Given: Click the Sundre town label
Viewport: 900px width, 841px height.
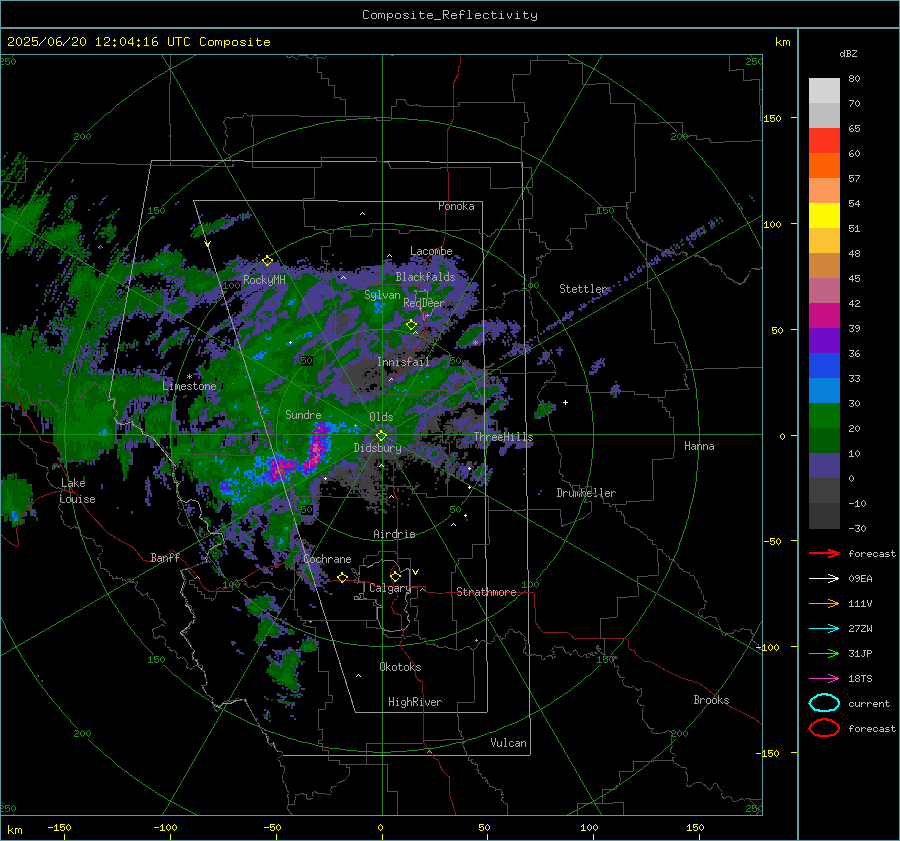Looking at the screenshot, I should (303, 415).
